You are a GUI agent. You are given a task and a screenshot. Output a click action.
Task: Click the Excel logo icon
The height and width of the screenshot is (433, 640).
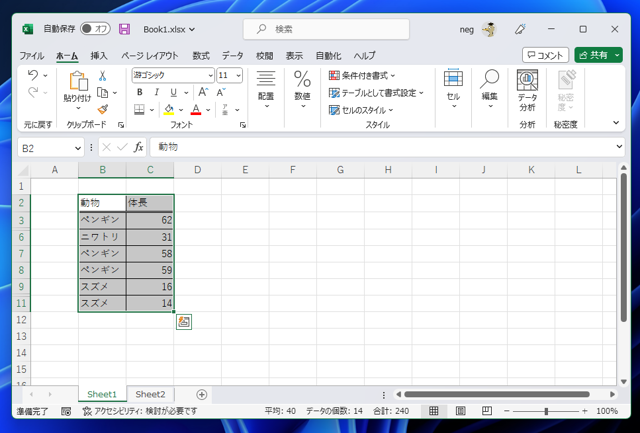pyautogui.click(x=28, y=29)
